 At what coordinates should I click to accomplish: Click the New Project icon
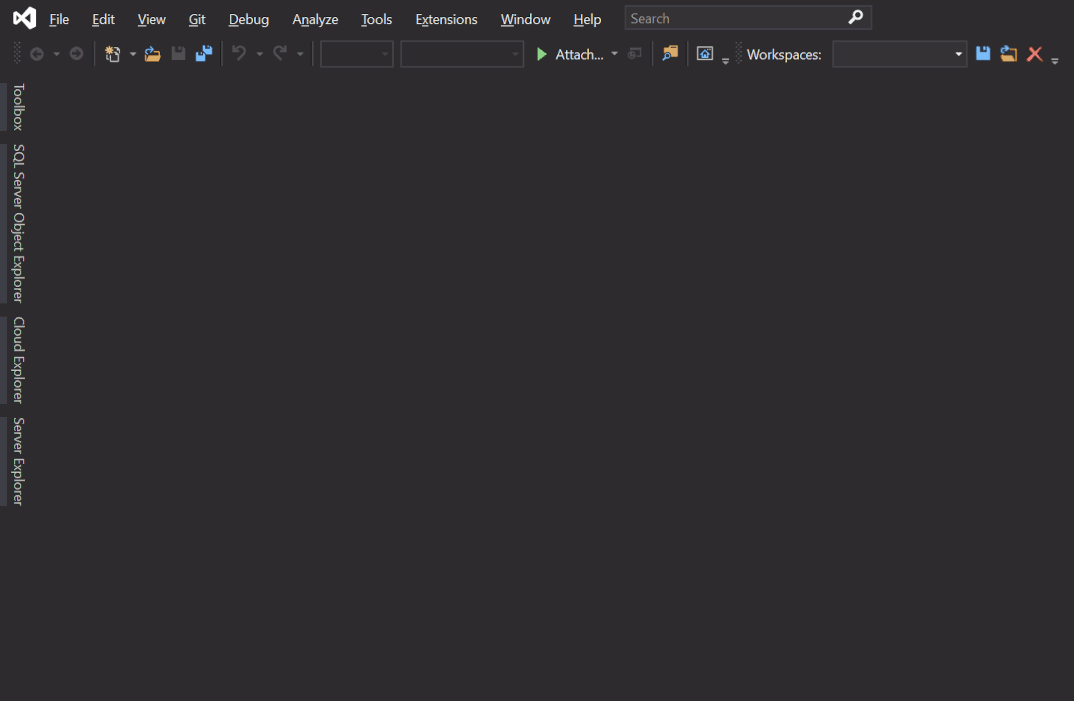(x=113, y=54)
